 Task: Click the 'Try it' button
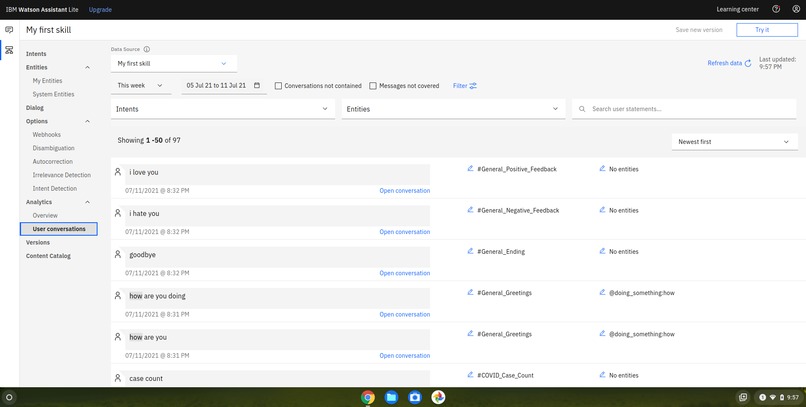point(767,30)
